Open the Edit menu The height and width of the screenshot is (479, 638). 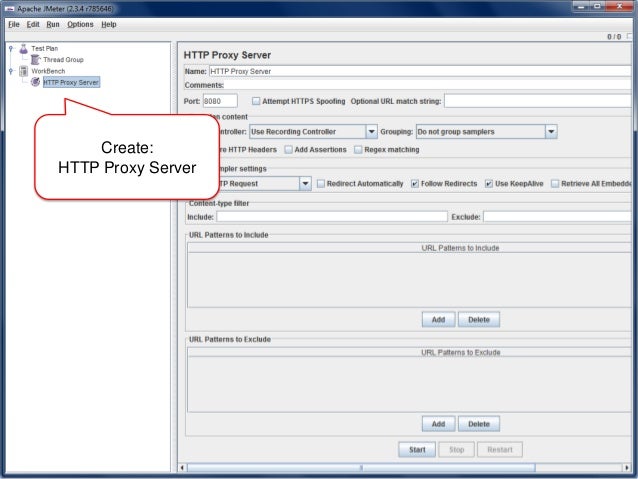pos(33,24)
